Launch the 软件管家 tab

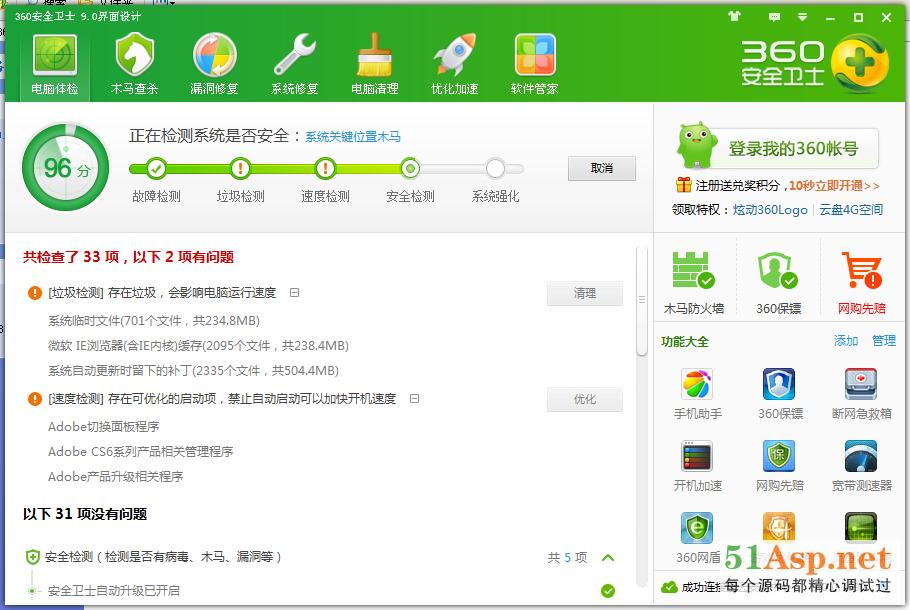point(535,64)
